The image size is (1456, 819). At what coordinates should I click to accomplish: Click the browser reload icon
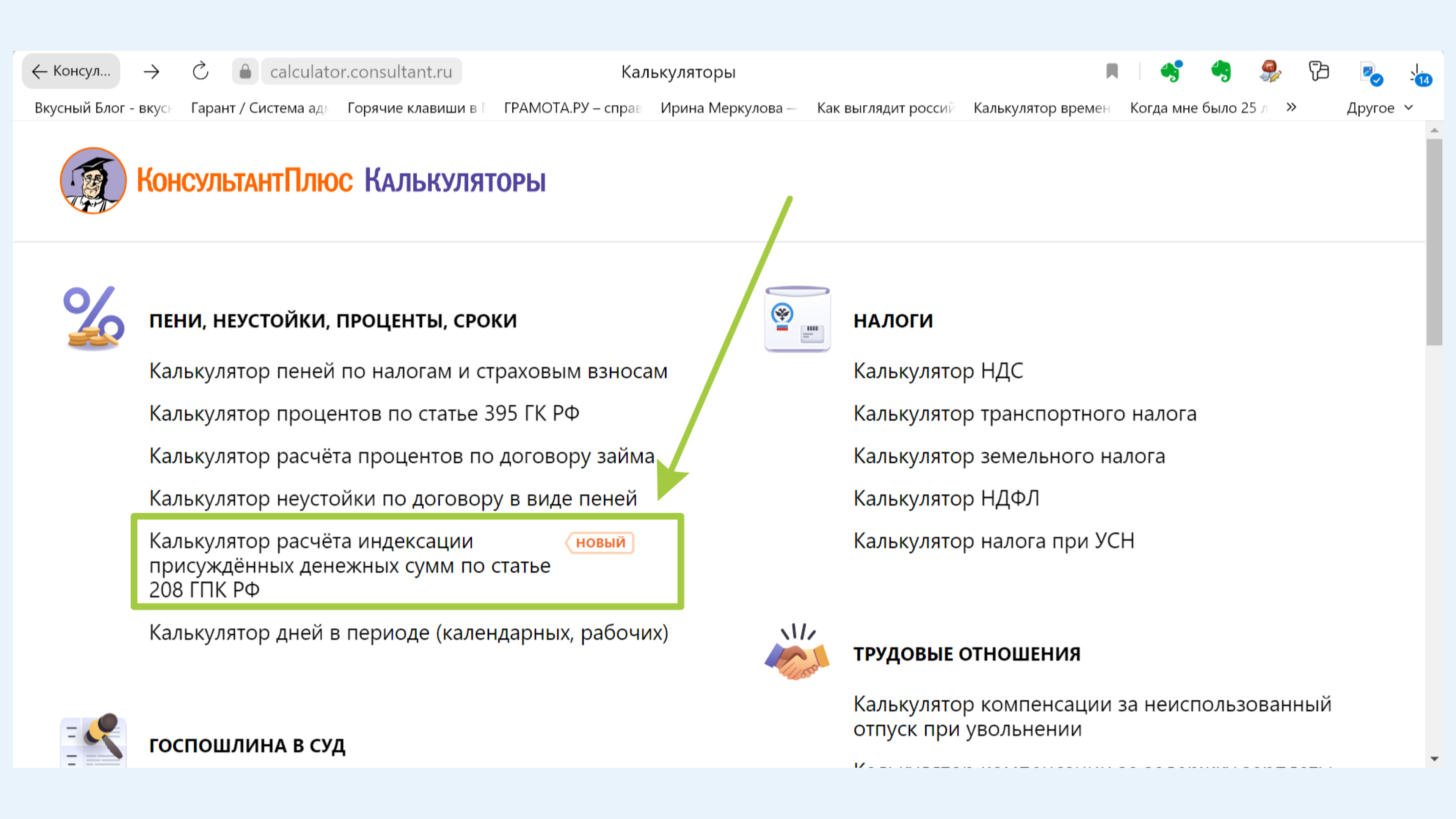200,71
